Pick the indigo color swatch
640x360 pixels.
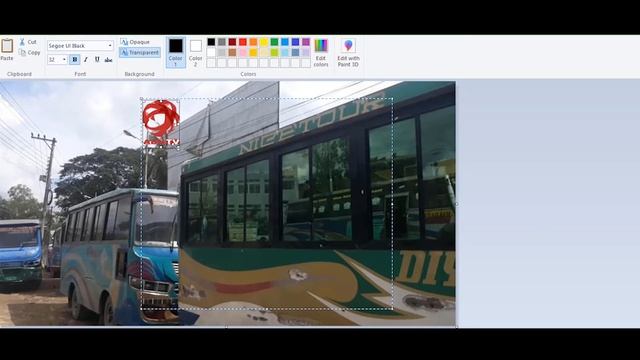click(x=295, y=42)
